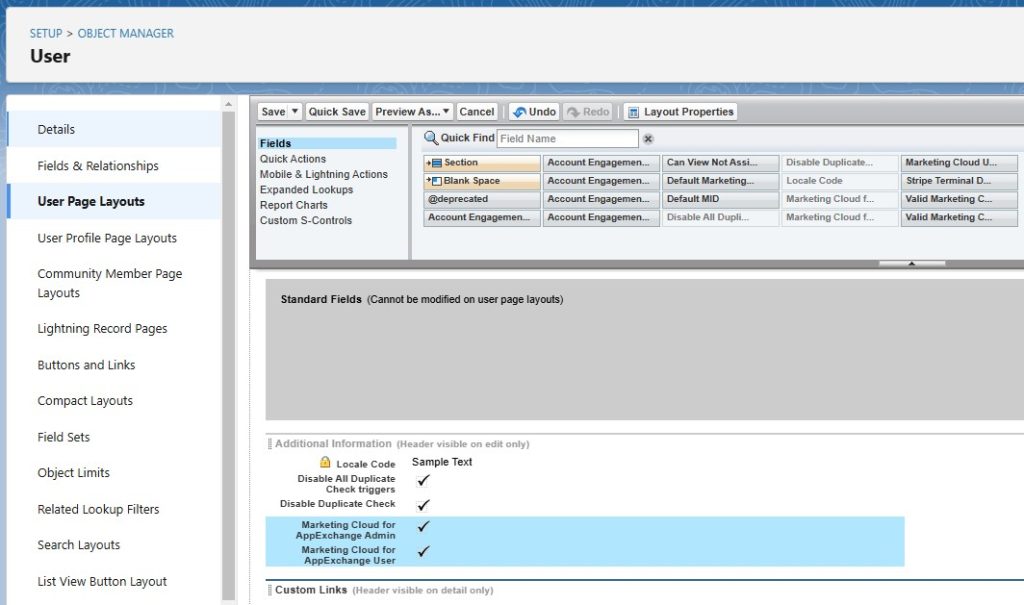Select the Disable All Dupli... palette field
Screen dimensions: 1024x605
[720, 218]
